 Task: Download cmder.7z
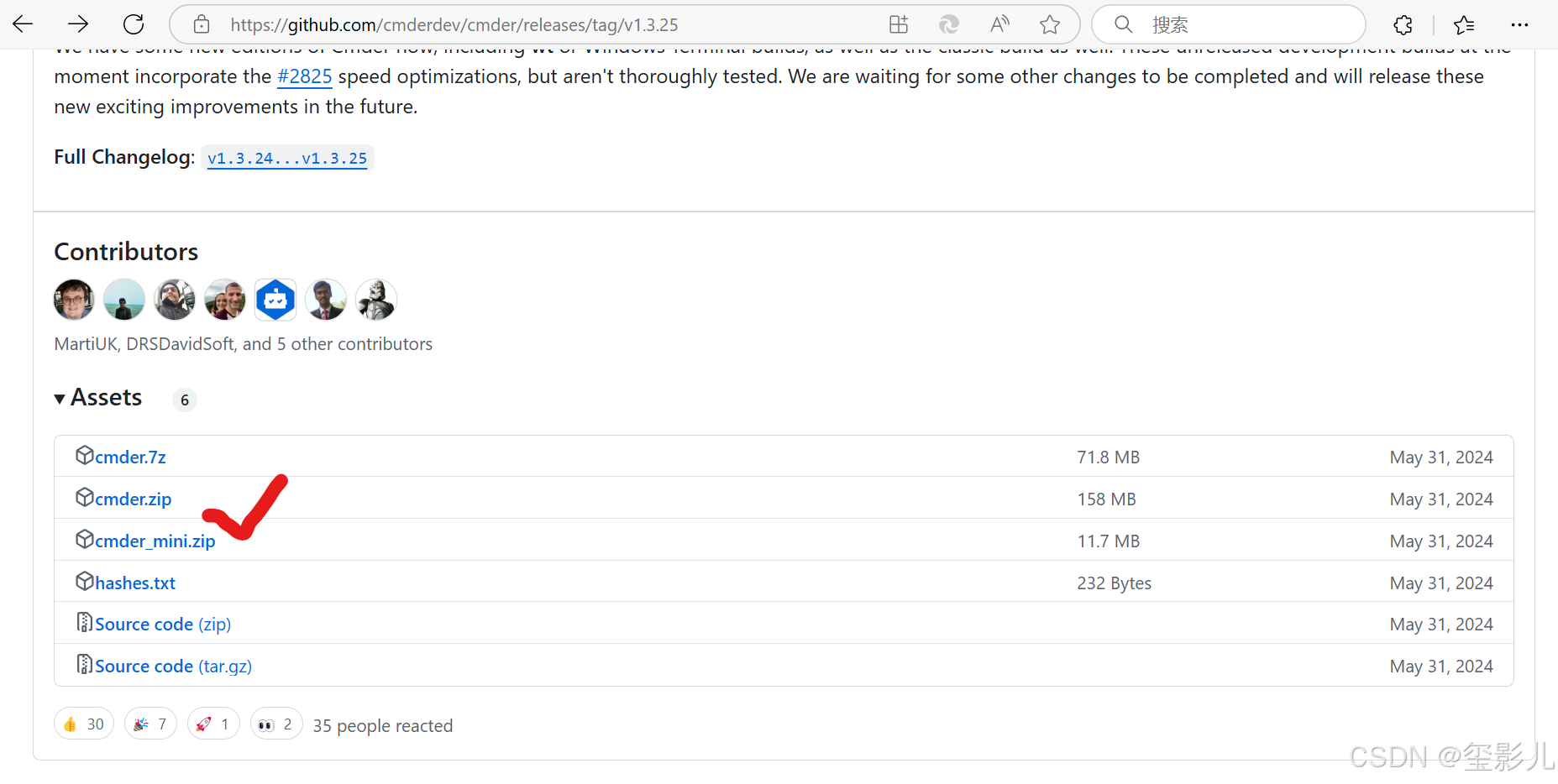(x=130, y=457)
